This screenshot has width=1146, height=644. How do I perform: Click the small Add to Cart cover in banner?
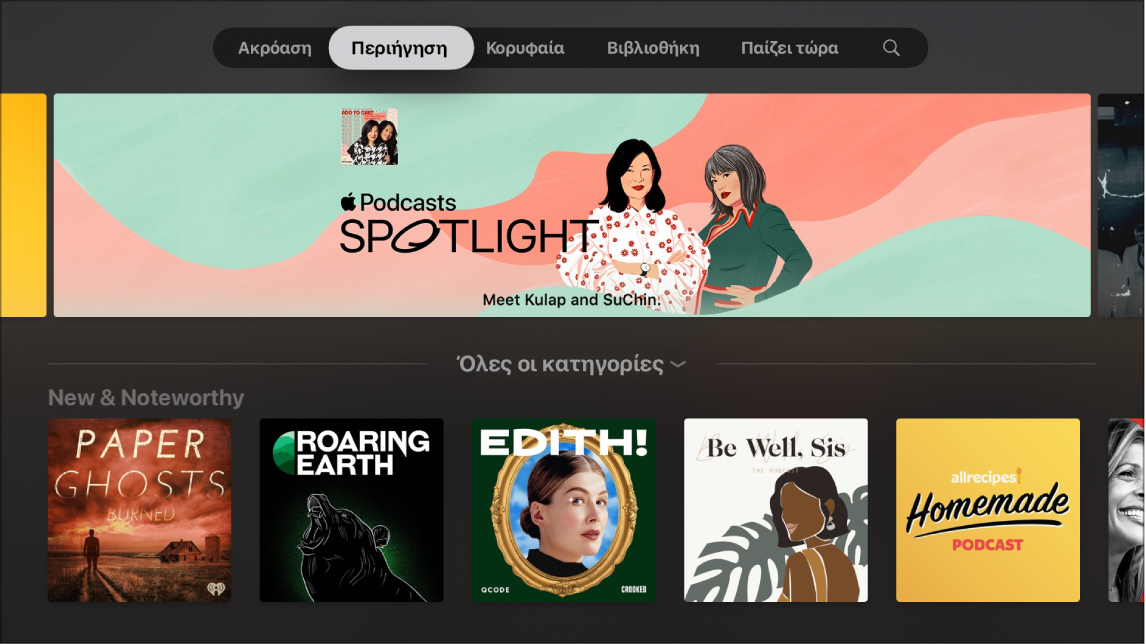click(x=370, y=137)
